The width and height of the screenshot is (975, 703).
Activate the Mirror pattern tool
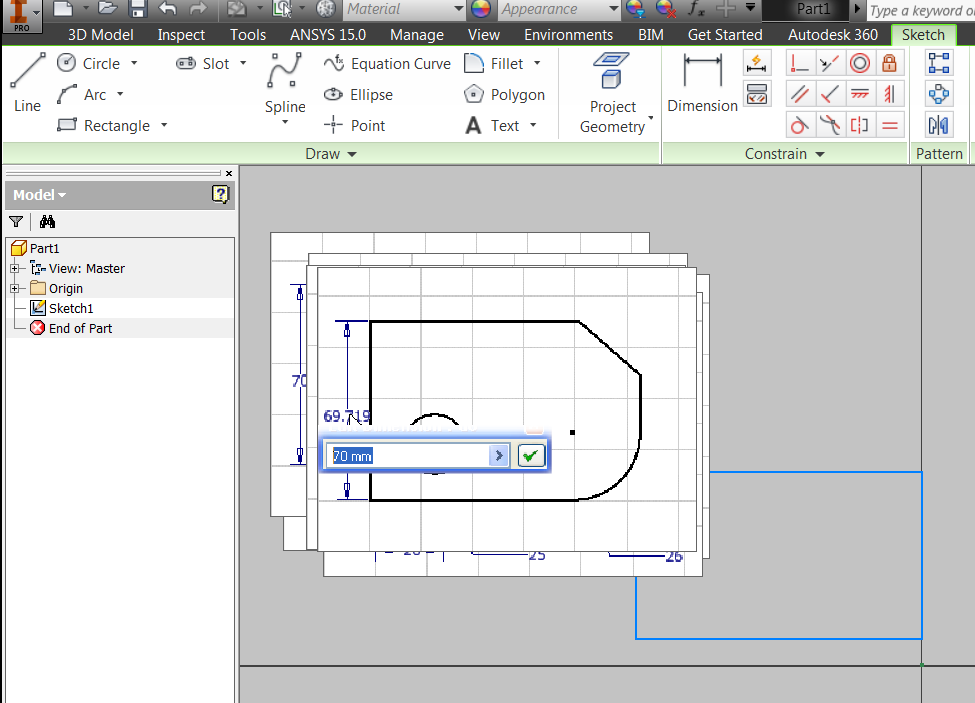939,125
